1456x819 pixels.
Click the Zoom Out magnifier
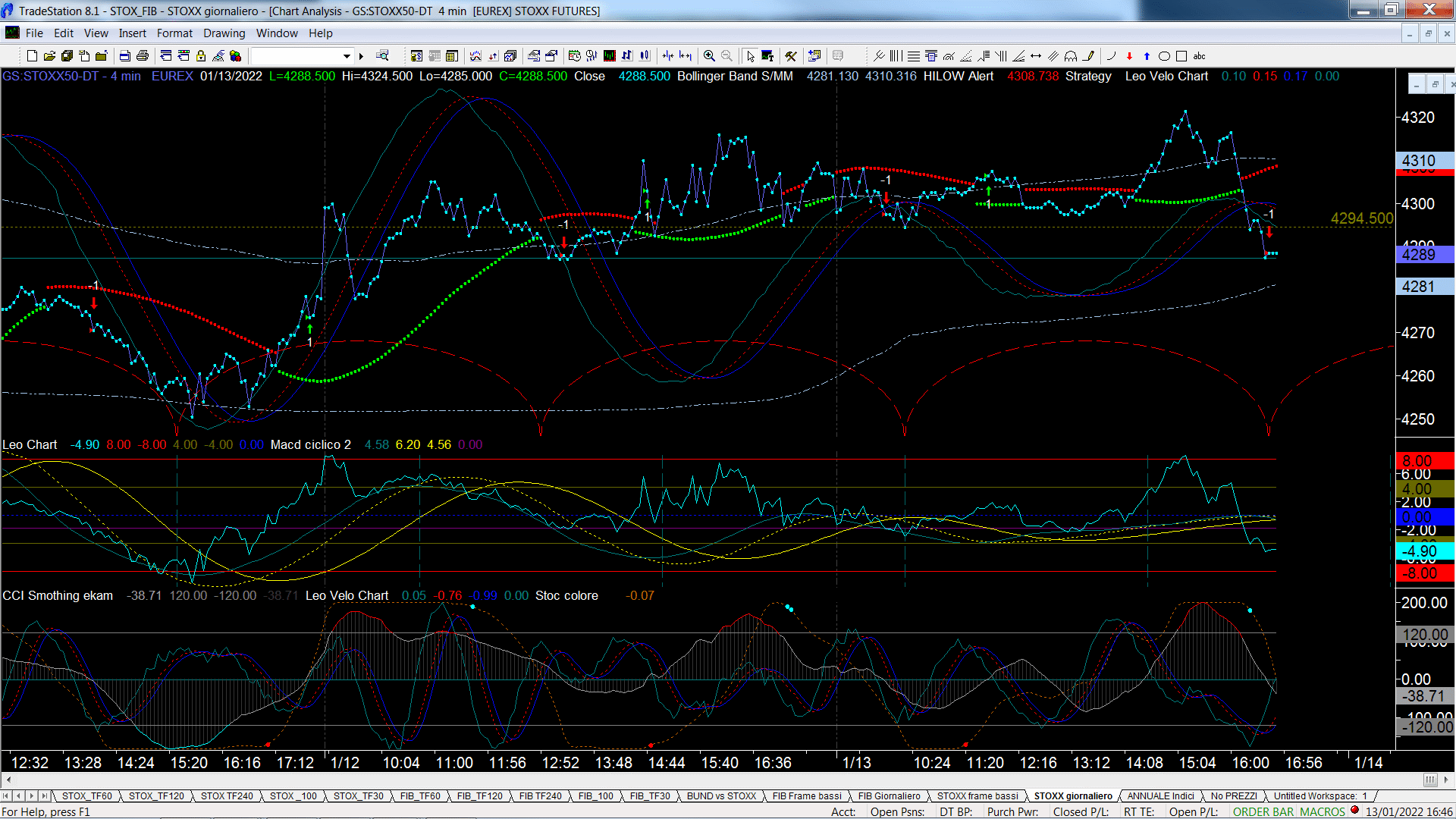726,55
